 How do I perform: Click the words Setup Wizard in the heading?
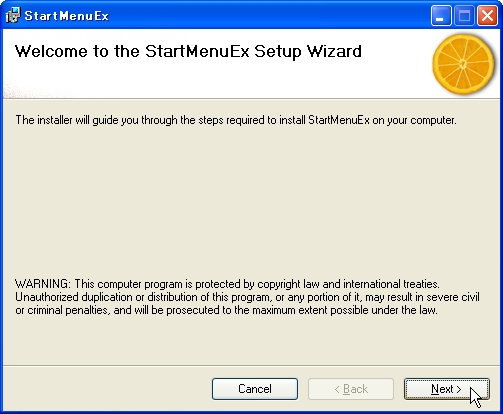[308, 52]
